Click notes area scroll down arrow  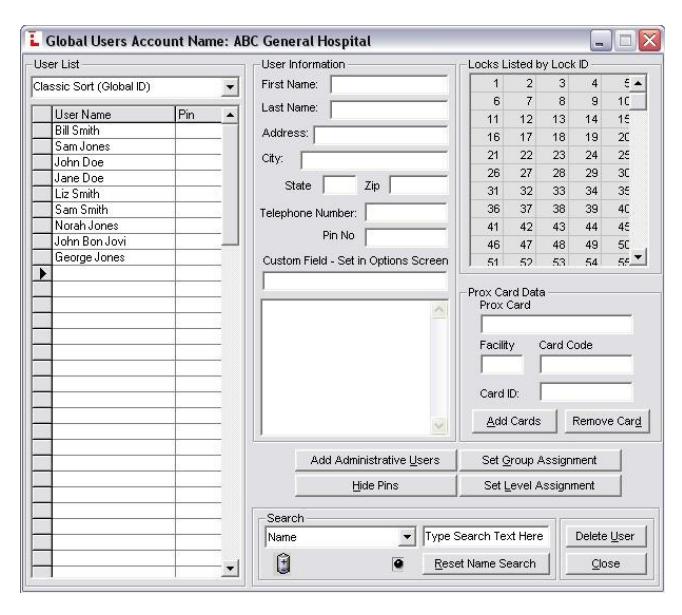point(439,425)
